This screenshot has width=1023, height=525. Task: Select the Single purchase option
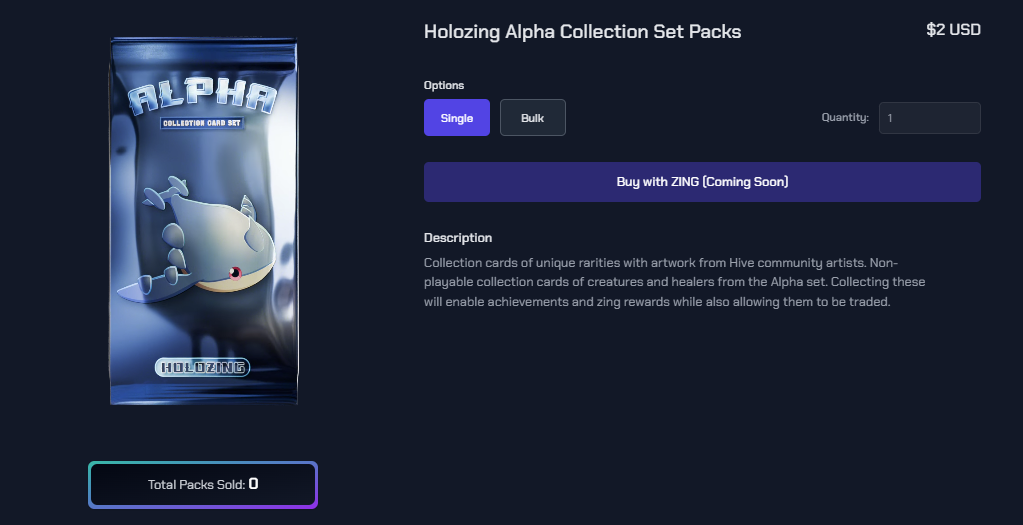[x=456, y=118]
